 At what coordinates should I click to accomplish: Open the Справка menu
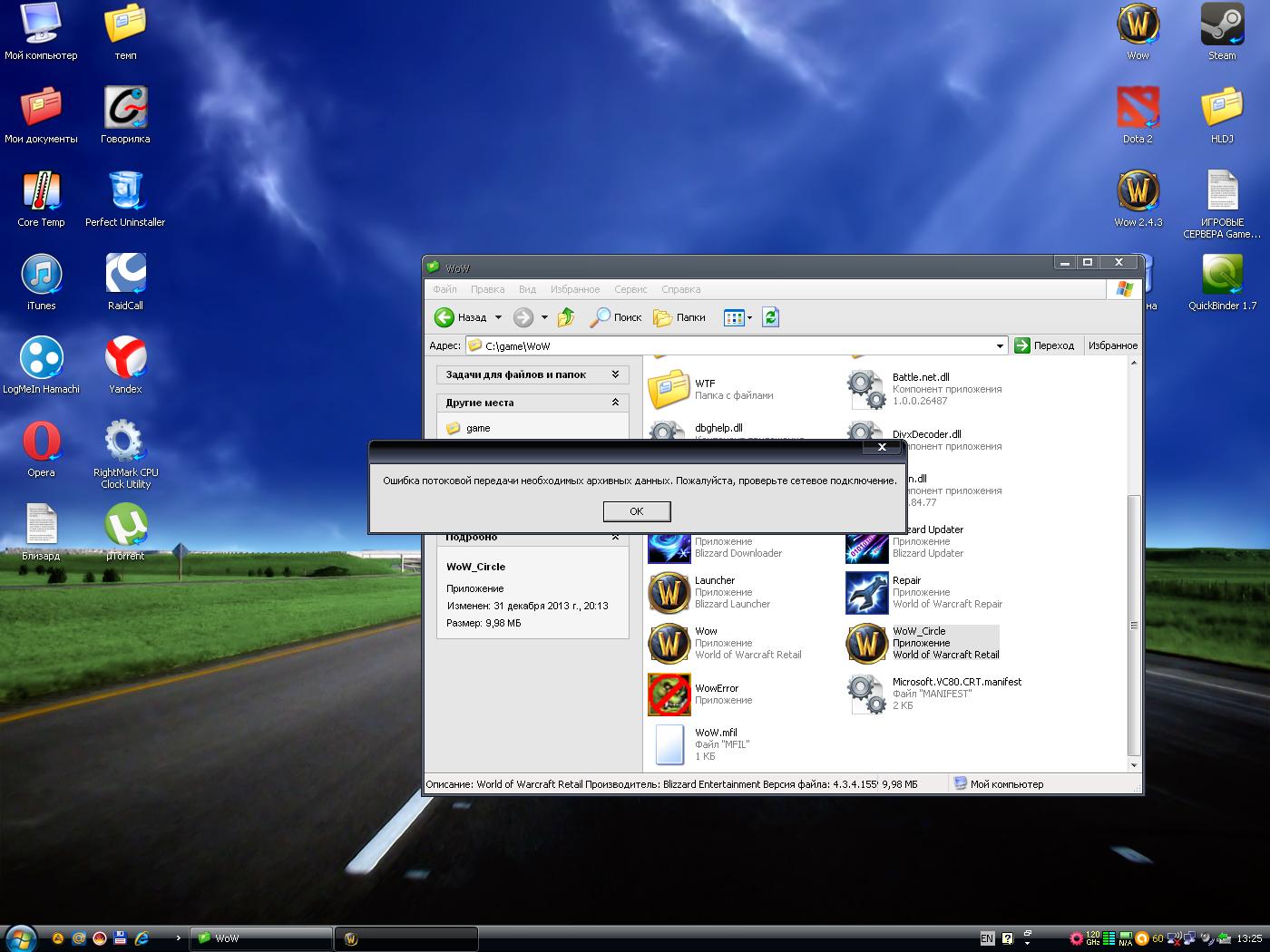click(681, 289)
